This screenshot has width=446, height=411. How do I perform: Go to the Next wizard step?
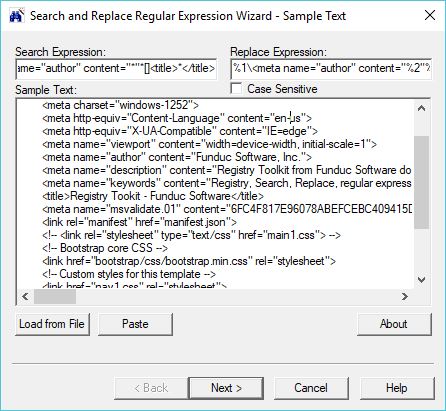226,388
